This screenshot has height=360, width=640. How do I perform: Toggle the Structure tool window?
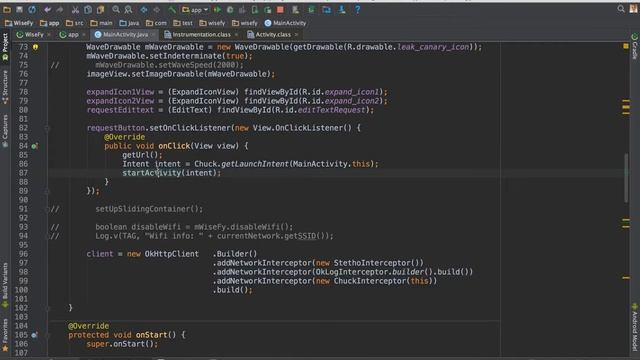(5, 87)
